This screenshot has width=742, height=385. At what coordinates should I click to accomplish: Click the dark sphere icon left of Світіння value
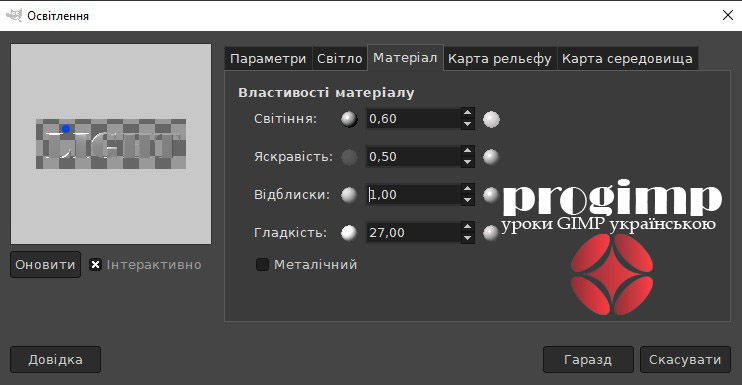pyautogui.click(x=349, y=119)
